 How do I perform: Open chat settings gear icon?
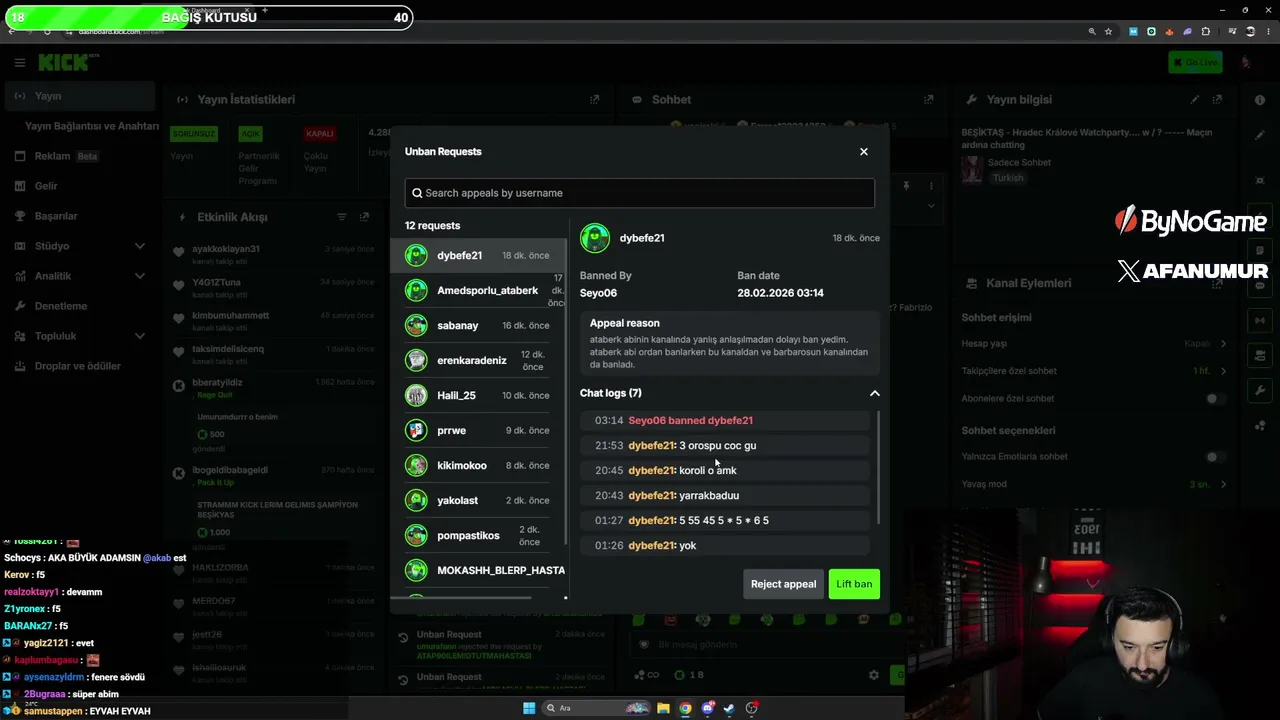[x=873, y=676]
